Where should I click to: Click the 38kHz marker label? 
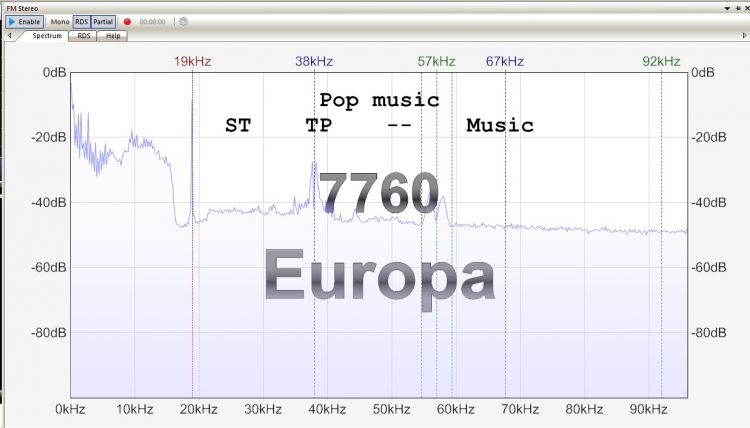point(314,61)
